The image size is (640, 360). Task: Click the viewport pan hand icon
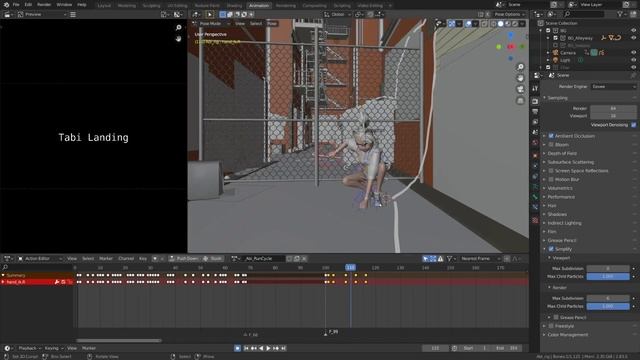pos(520,78)
